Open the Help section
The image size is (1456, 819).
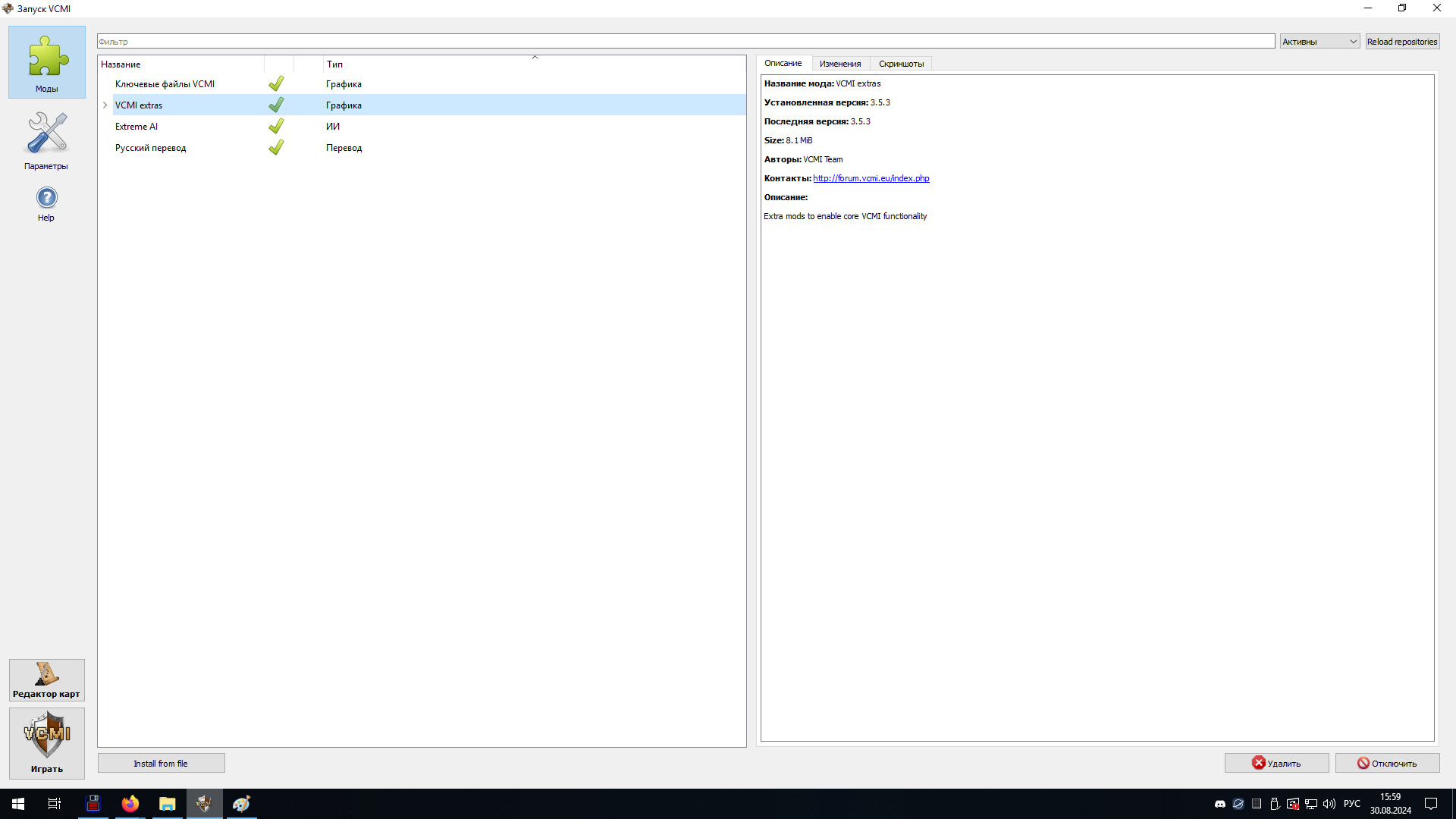47,204
